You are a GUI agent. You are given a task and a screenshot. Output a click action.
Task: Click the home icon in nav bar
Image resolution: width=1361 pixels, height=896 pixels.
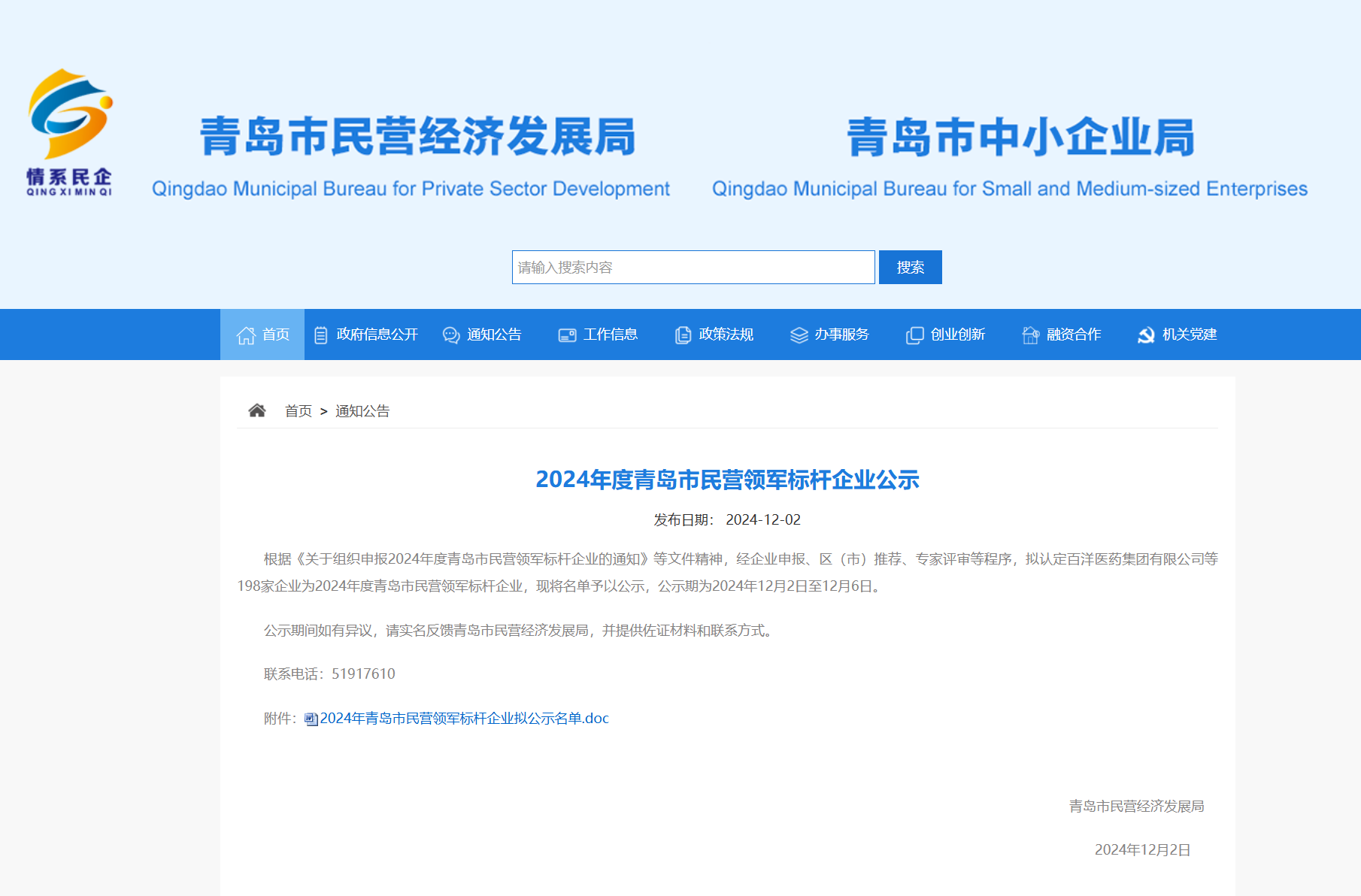tap(246, 335)
